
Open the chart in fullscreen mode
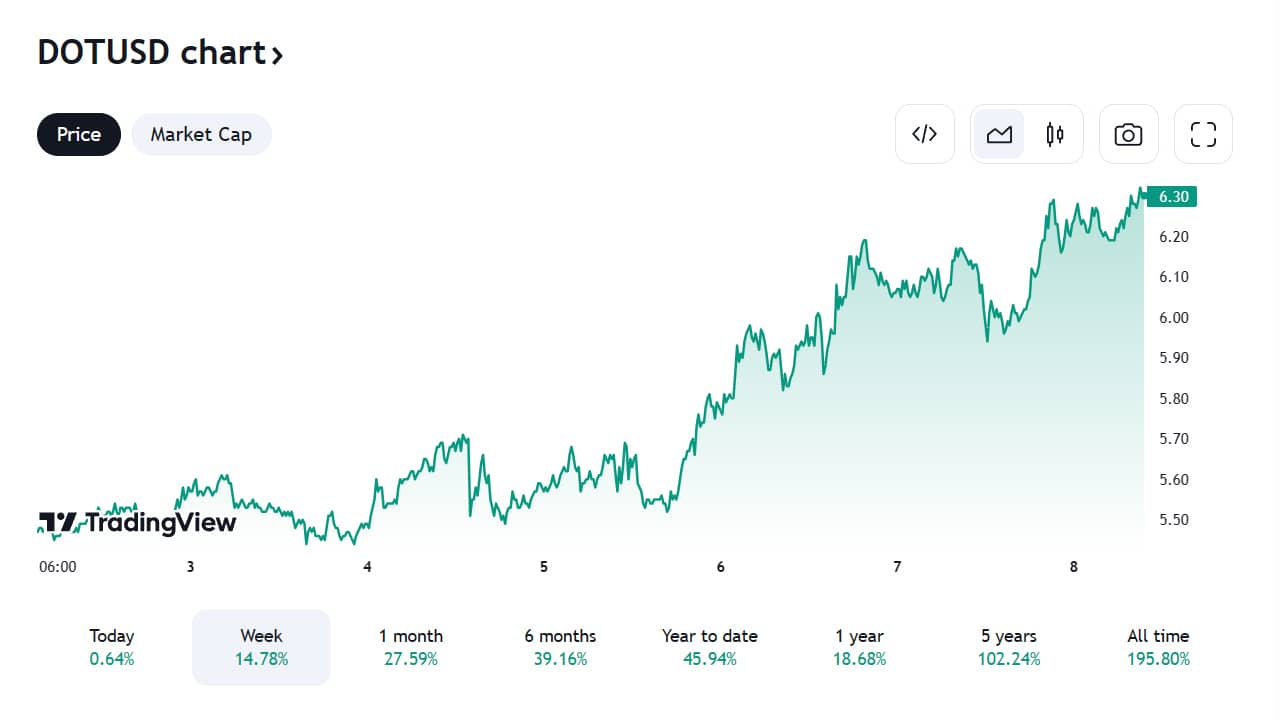pyautogui.click(x=1203, y=134)
